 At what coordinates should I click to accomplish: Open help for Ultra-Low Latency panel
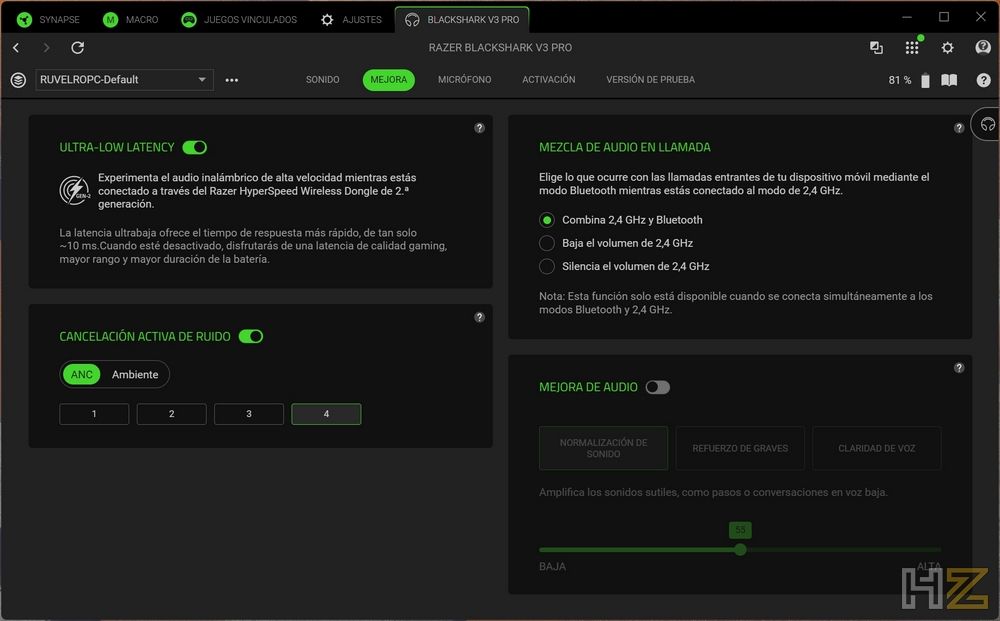(480, 128)
